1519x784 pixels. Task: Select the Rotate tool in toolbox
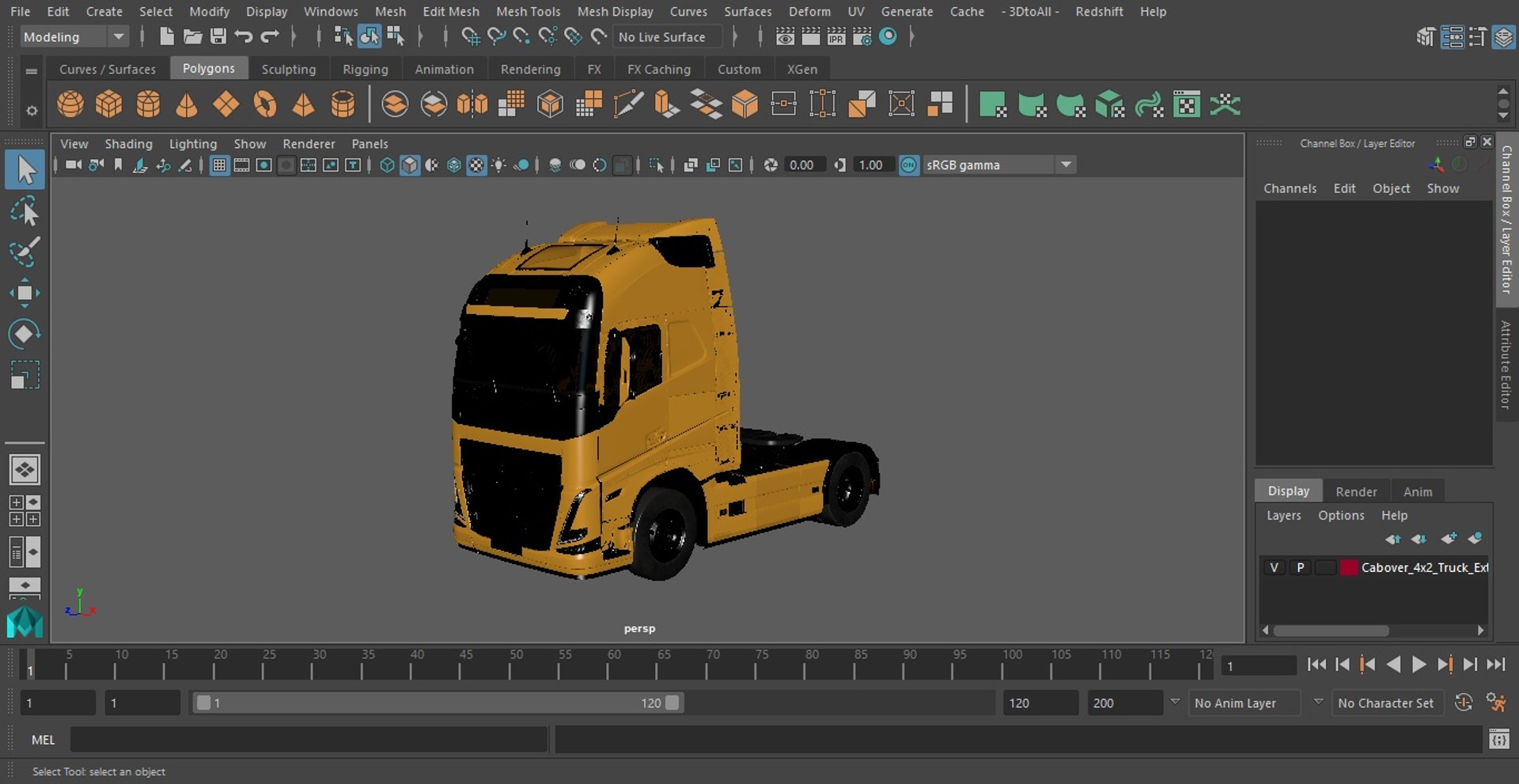coord(25,334)
